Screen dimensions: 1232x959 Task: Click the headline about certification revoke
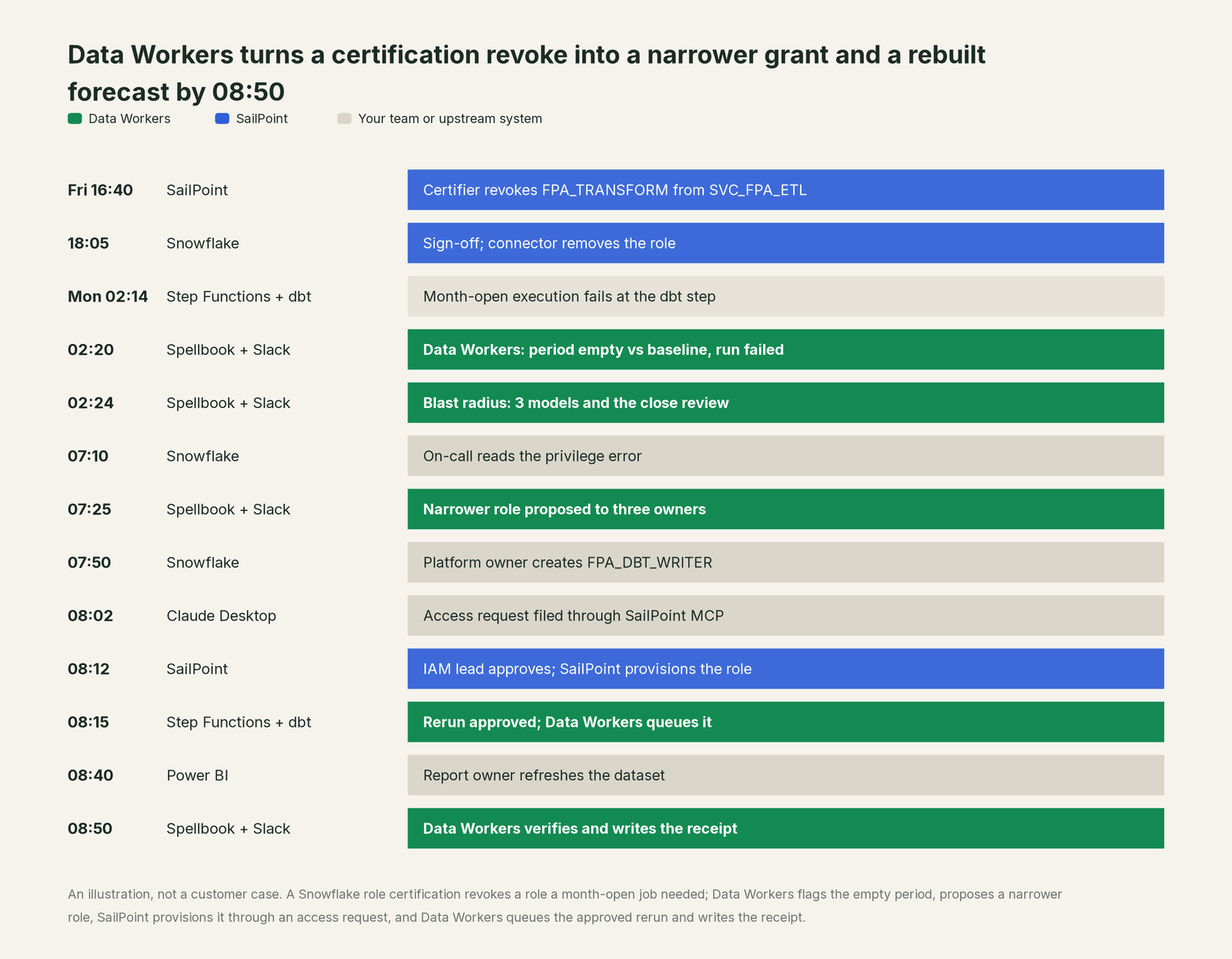coord(527,73)
